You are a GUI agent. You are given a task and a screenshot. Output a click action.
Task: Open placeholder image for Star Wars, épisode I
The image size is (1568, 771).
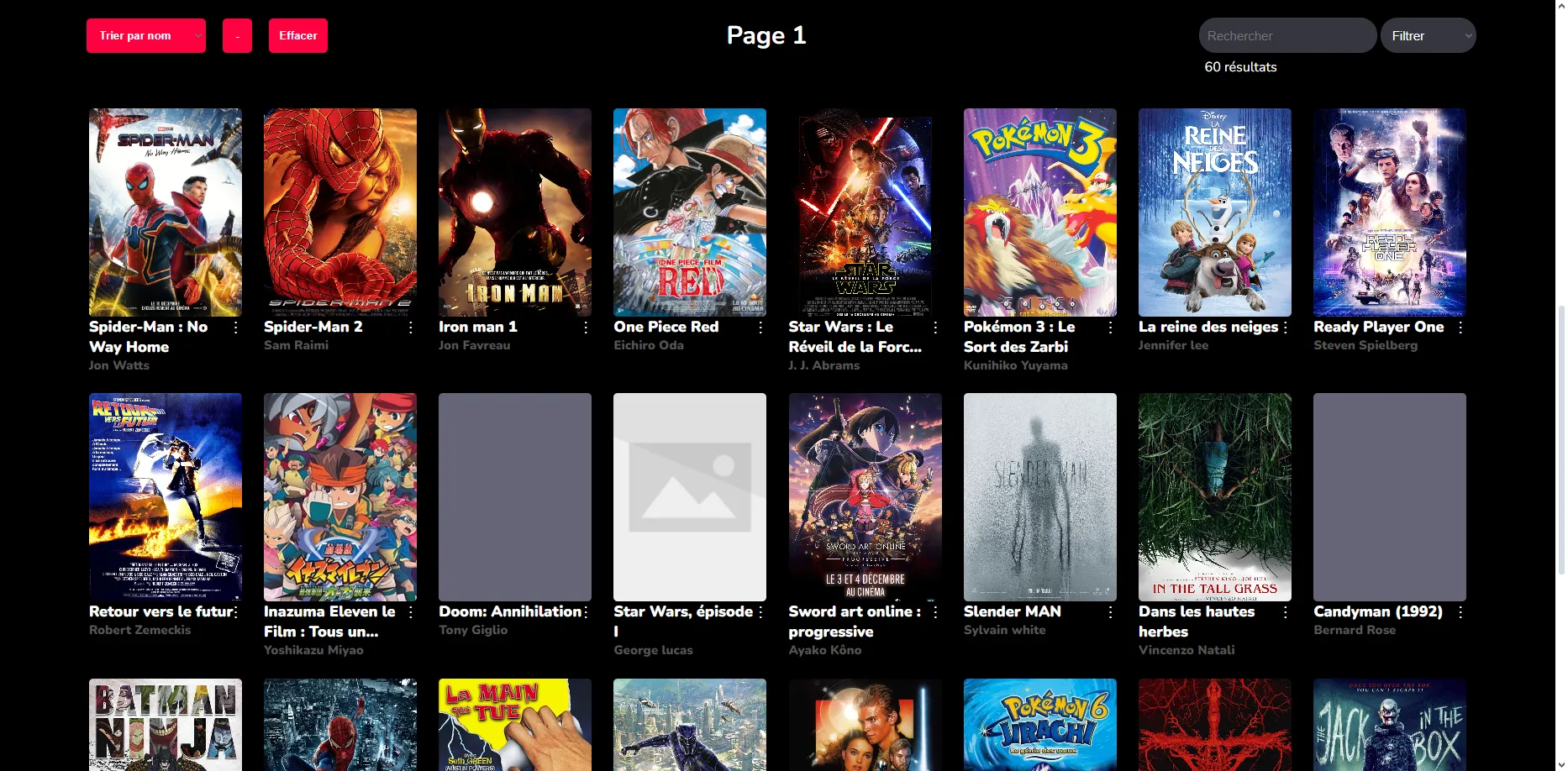tap(690, 497)
